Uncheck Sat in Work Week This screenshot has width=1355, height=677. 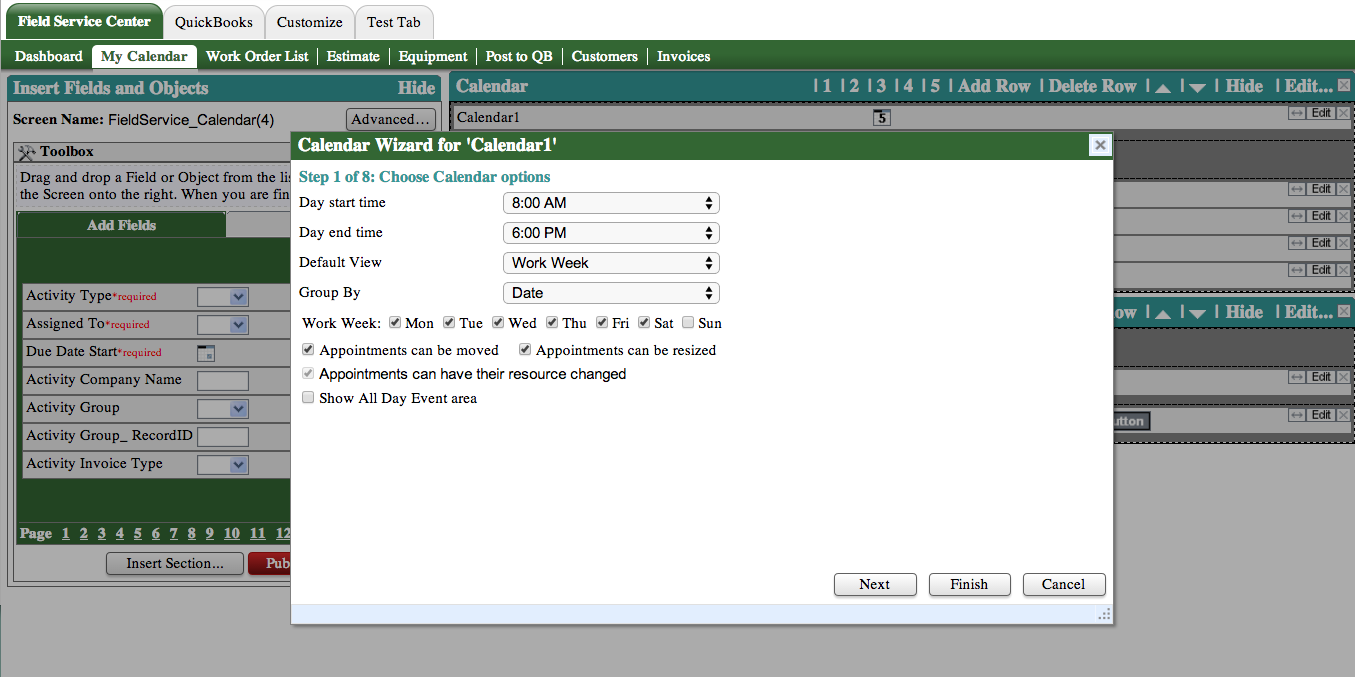(644, 322)
